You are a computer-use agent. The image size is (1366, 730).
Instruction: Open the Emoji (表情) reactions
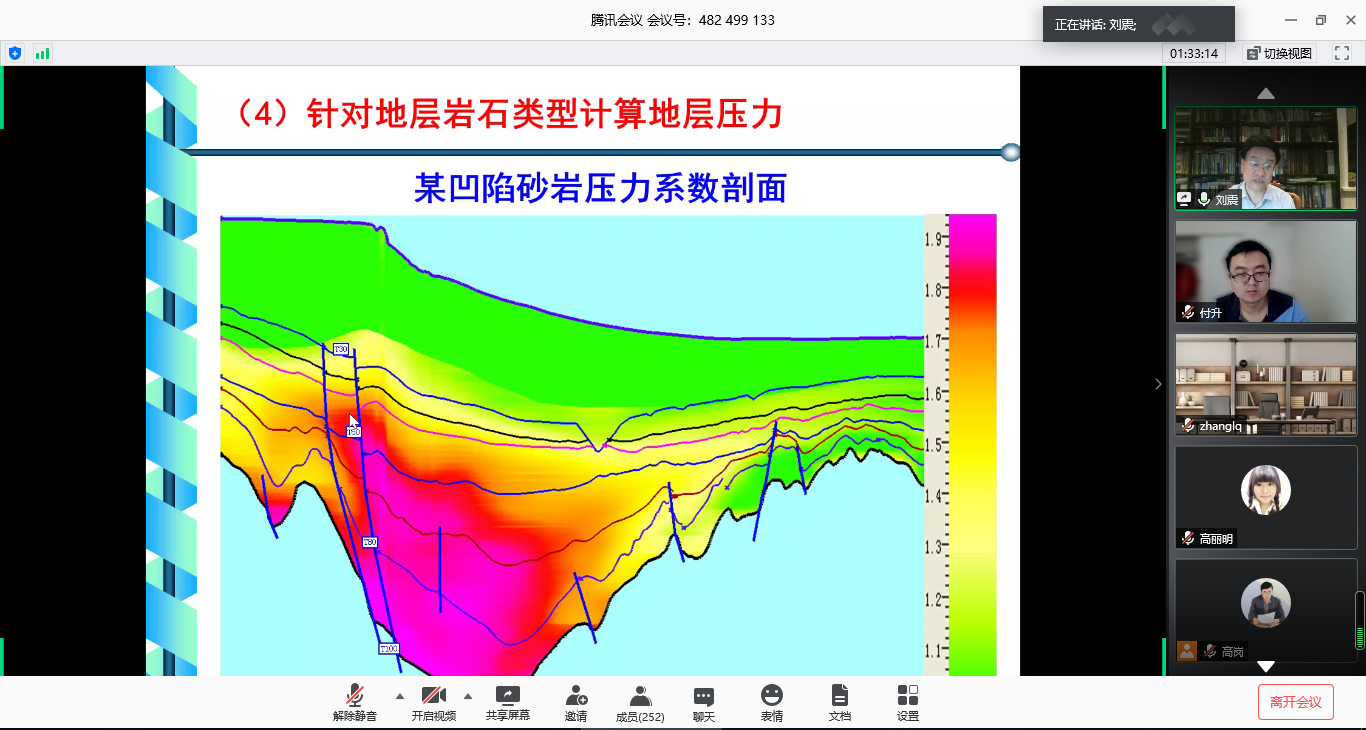coord(771,702)
